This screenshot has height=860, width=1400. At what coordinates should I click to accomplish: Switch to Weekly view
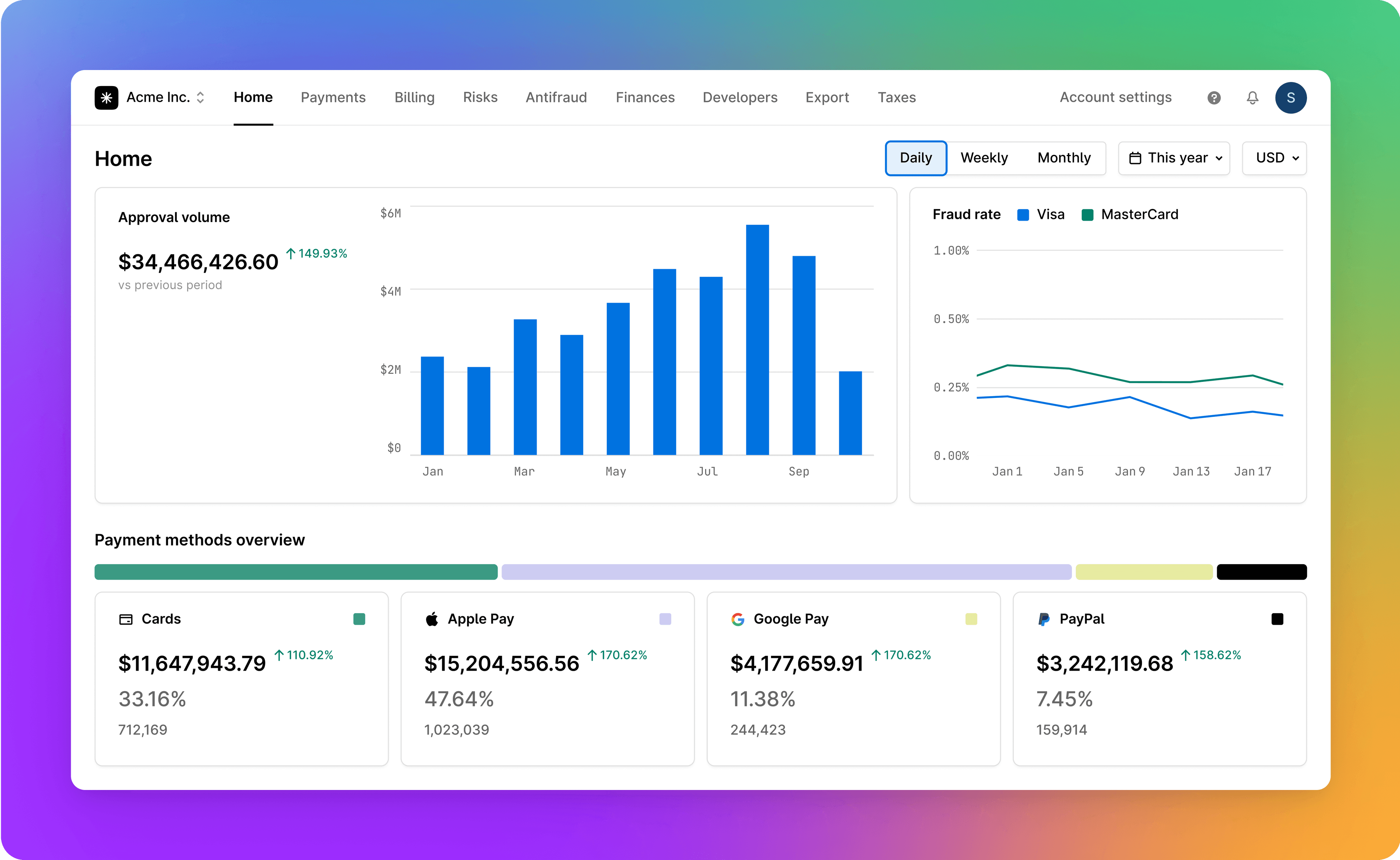pyautogui.click(x=984, y=158)
